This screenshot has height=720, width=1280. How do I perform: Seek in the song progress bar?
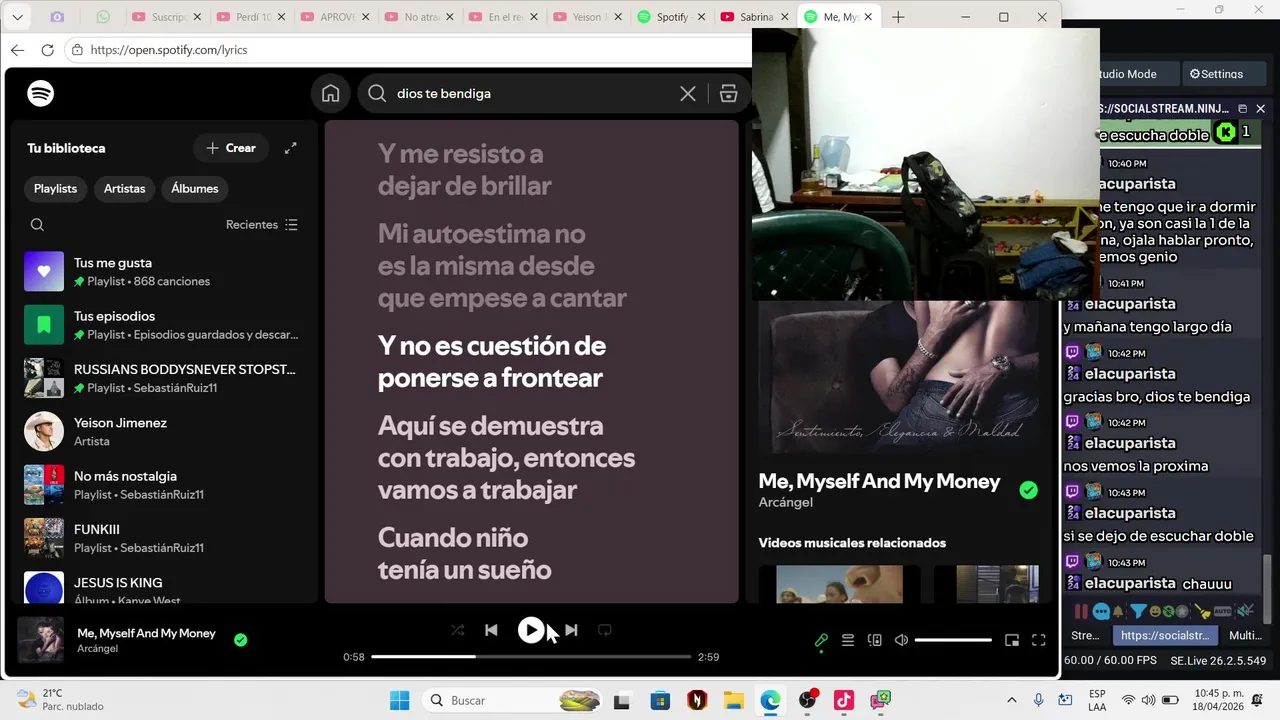(x=531, y=657)
